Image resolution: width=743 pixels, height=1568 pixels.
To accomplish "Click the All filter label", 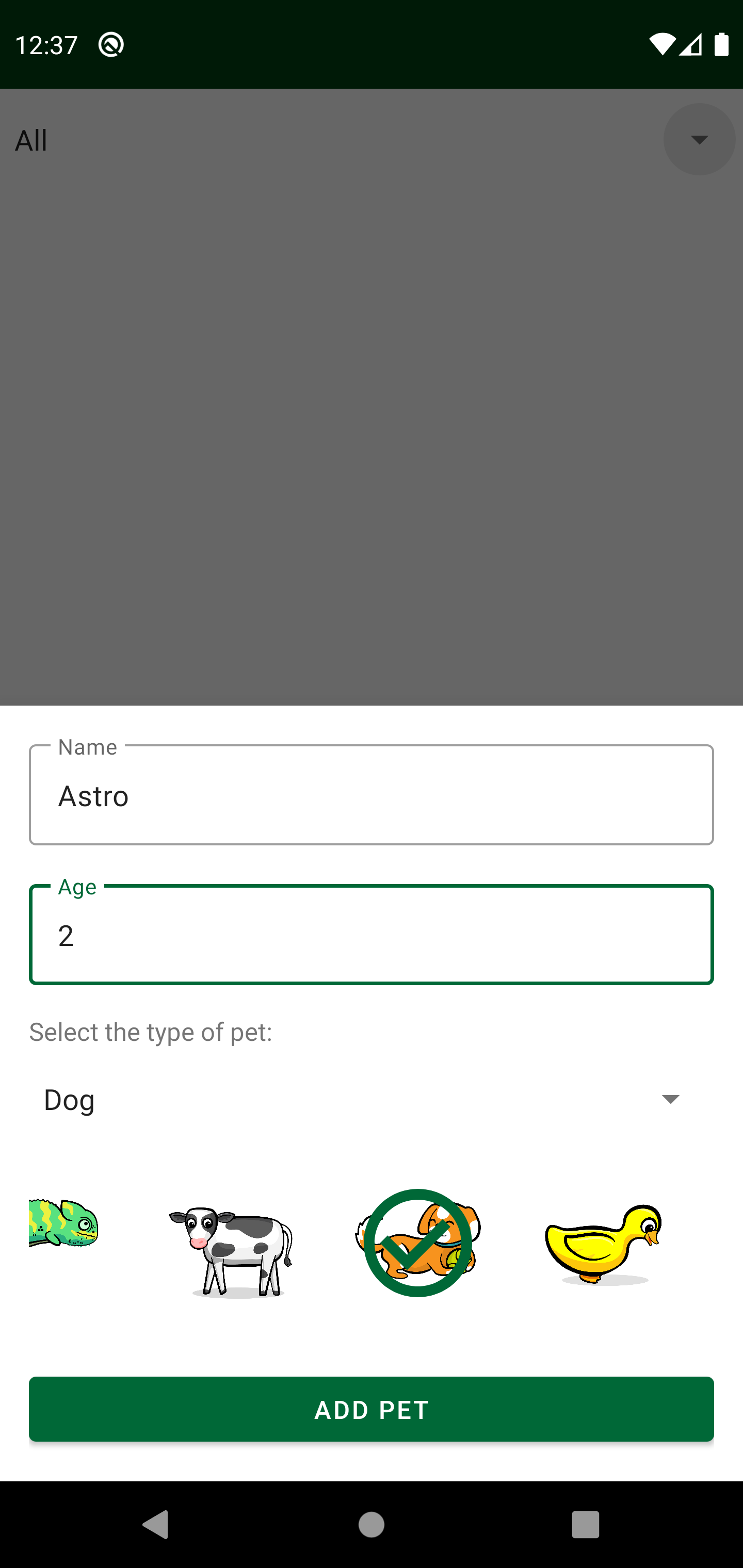I will coord(31,141).
